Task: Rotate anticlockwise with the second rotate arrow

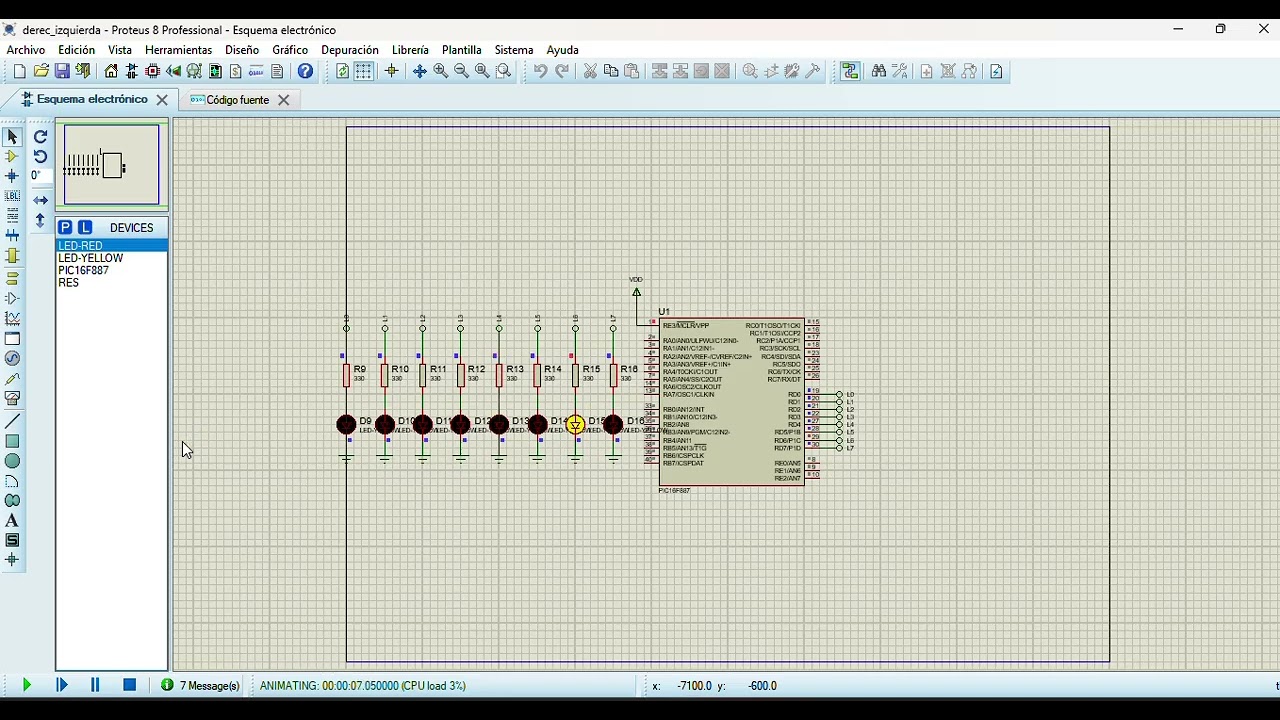Action: pos(40,156)
